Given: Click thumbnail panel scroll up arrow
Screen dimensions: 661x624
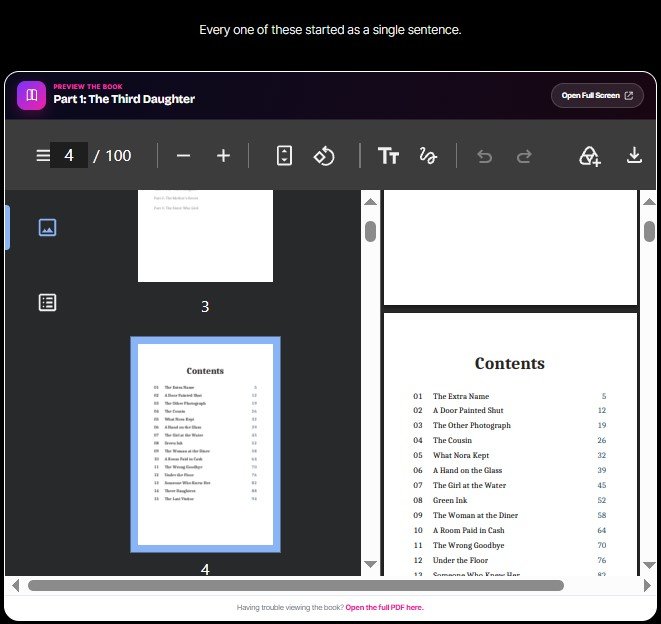Looking at the screenshot, I should click(x=370, y=202).
